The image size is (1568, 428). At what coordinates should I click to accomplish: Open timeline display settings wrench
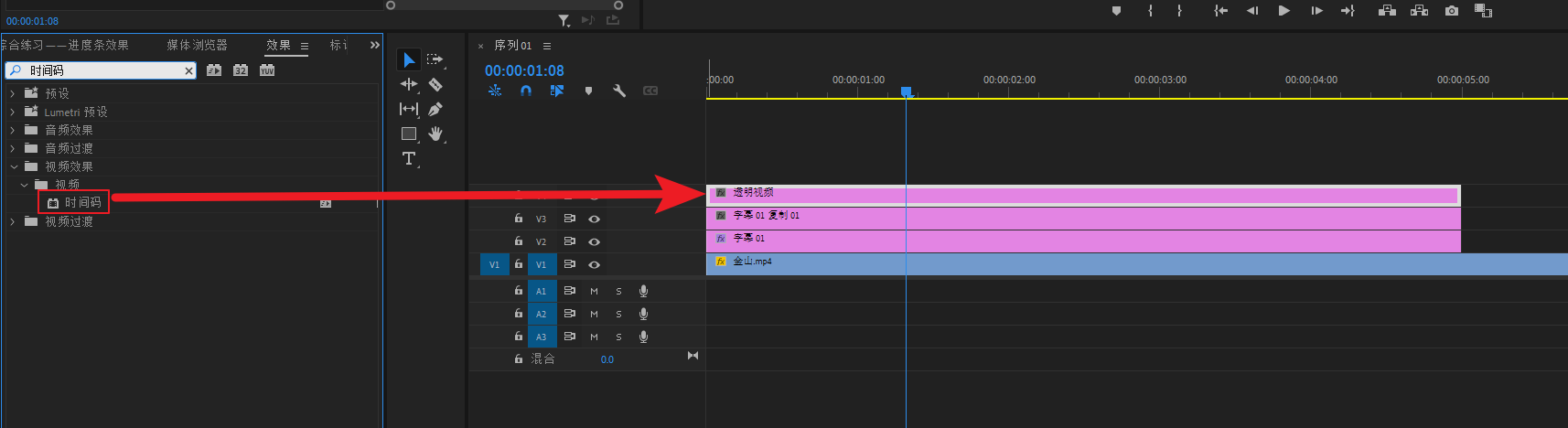tap(619, 91)
